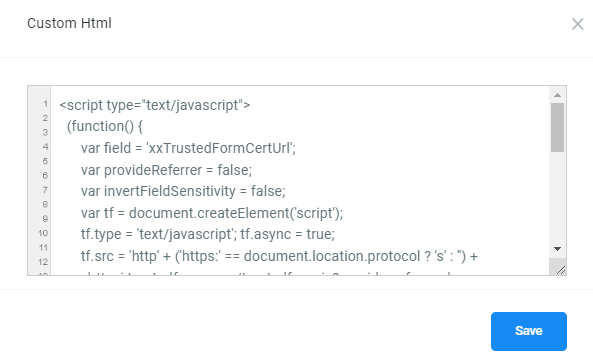The width and height of the screenshot is (593, 364).
Task: Click line number 10 in gutter
Action: (x=43, y=233)
